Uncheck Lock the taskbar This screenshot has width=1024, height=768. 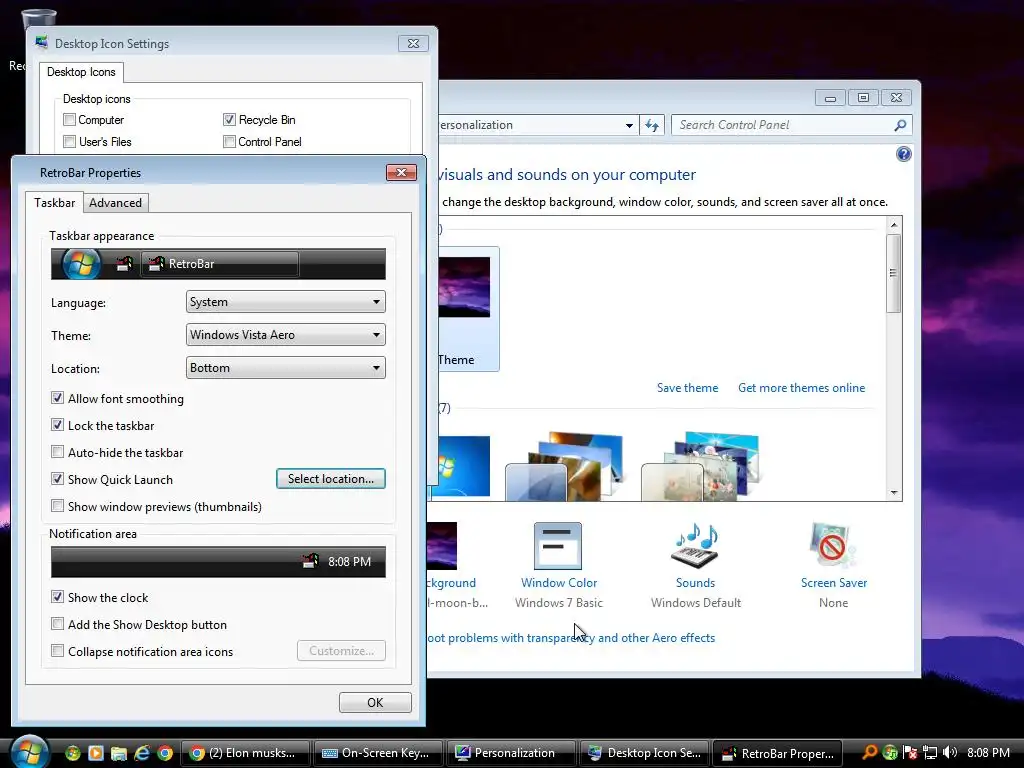[x=57, y=425]
